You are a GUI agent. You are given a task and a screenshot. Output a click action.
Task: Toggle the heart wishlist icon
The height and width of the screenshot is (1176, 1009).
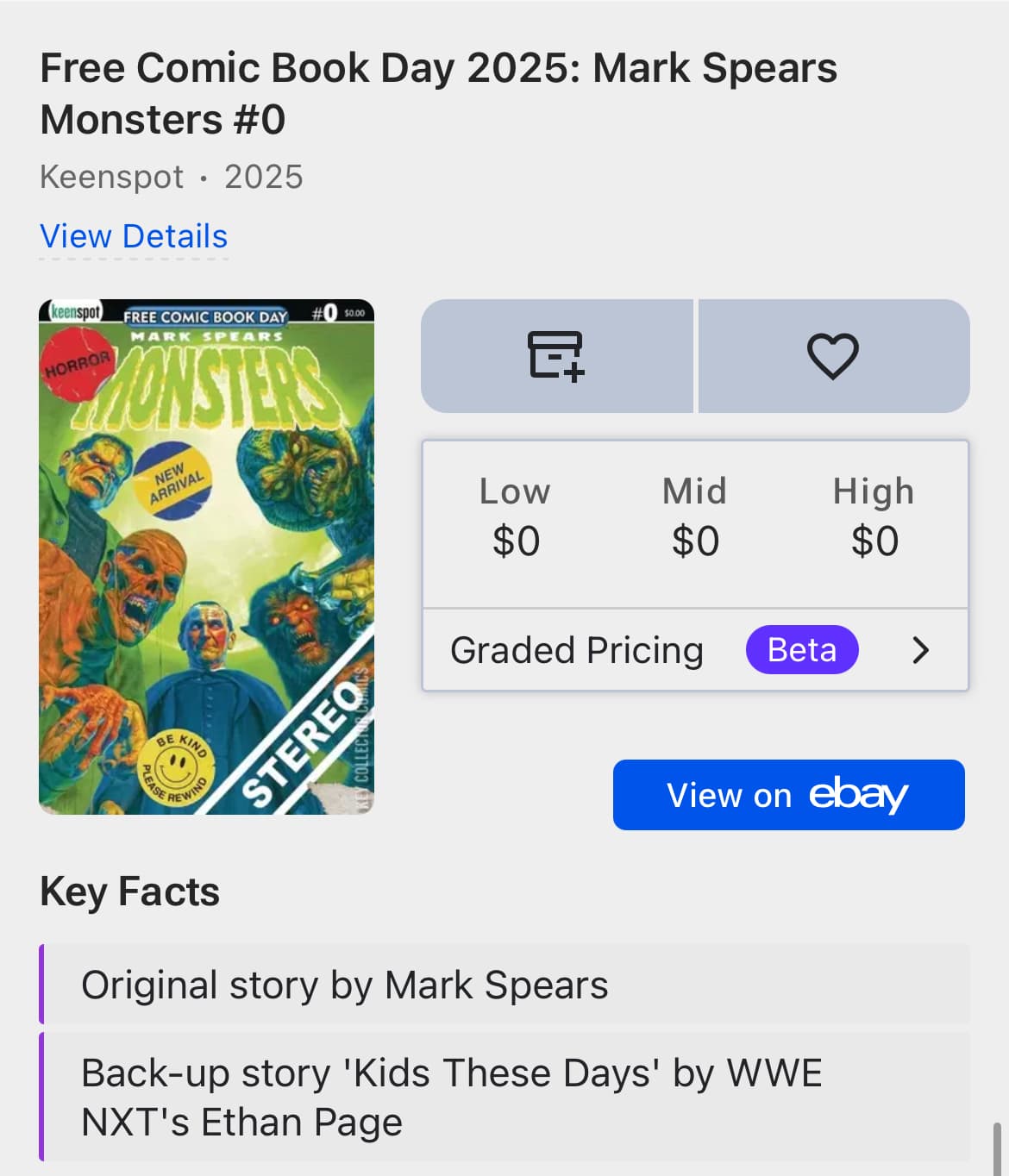[x=833, y=355]
